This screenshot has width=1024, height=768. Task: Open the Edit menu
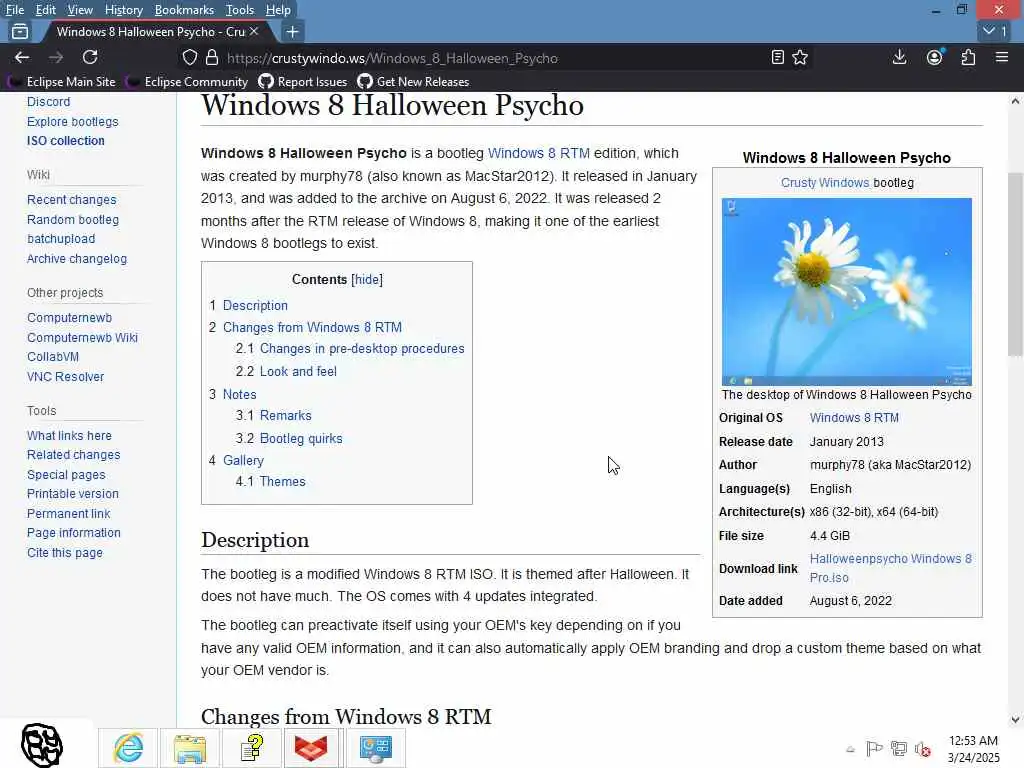(46, 10)
